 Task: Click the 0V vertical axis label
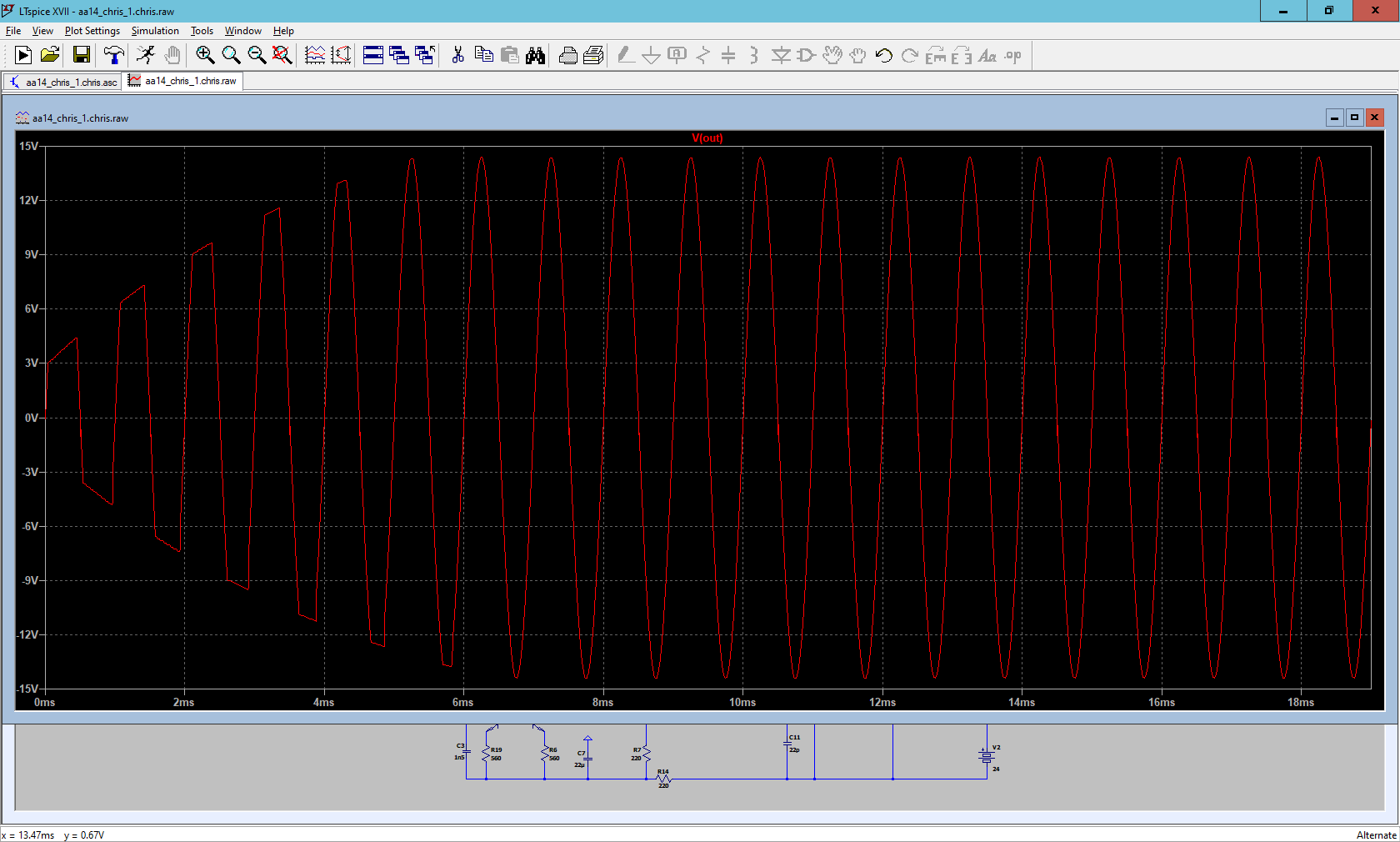32,418
